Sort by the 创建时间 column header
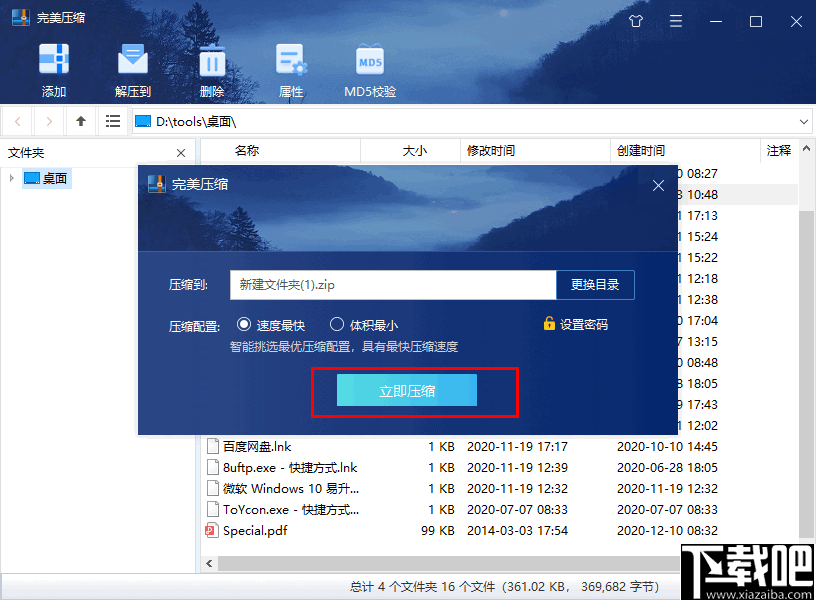 641,151
